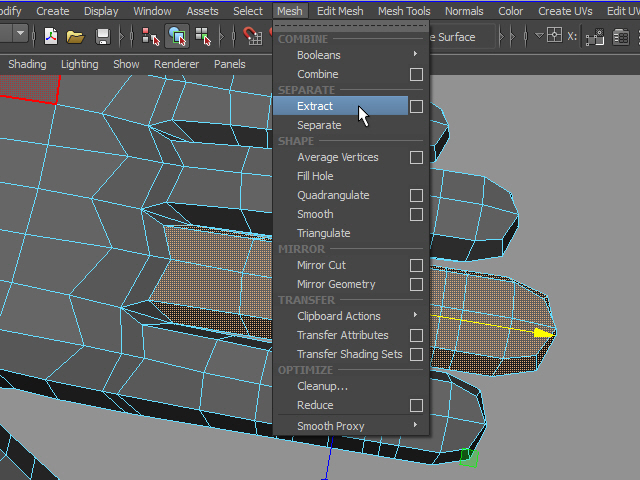640x480 pixels.
Task: Open the Color menu
Action: click(x=510, y=11)
